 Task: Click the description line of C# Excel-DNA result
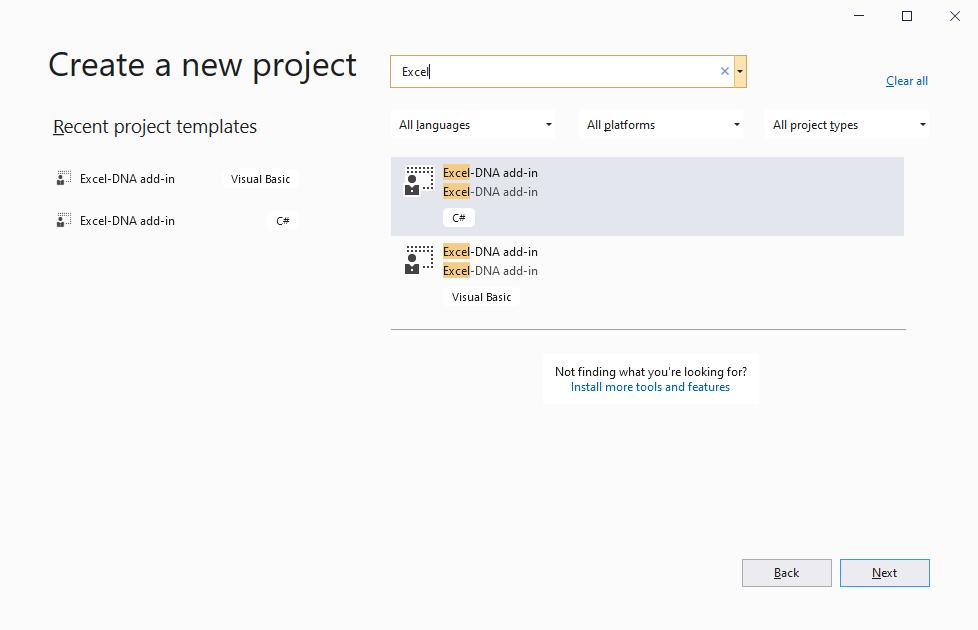pyautogui.click(x=490, y=192)
